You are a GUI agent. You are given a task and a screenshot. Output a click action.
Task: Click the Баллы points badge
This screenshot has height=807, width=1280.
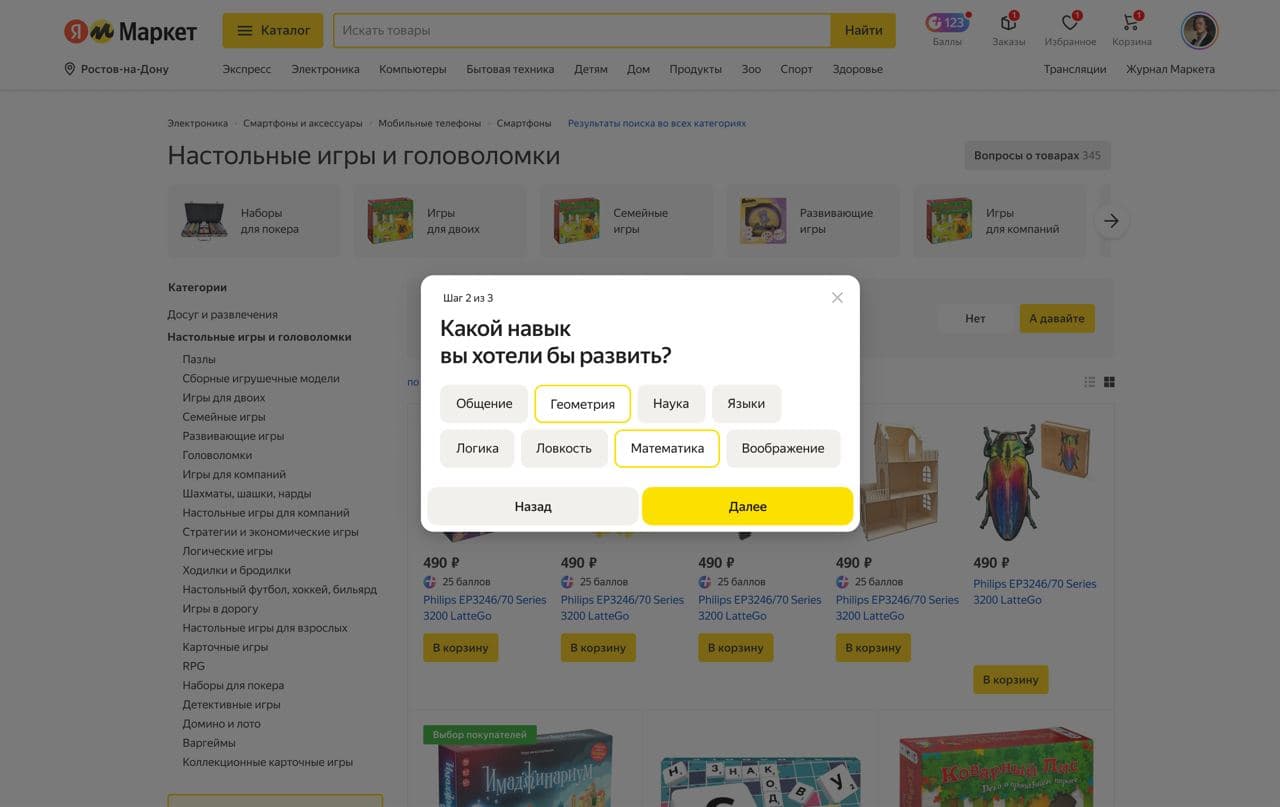946,22
